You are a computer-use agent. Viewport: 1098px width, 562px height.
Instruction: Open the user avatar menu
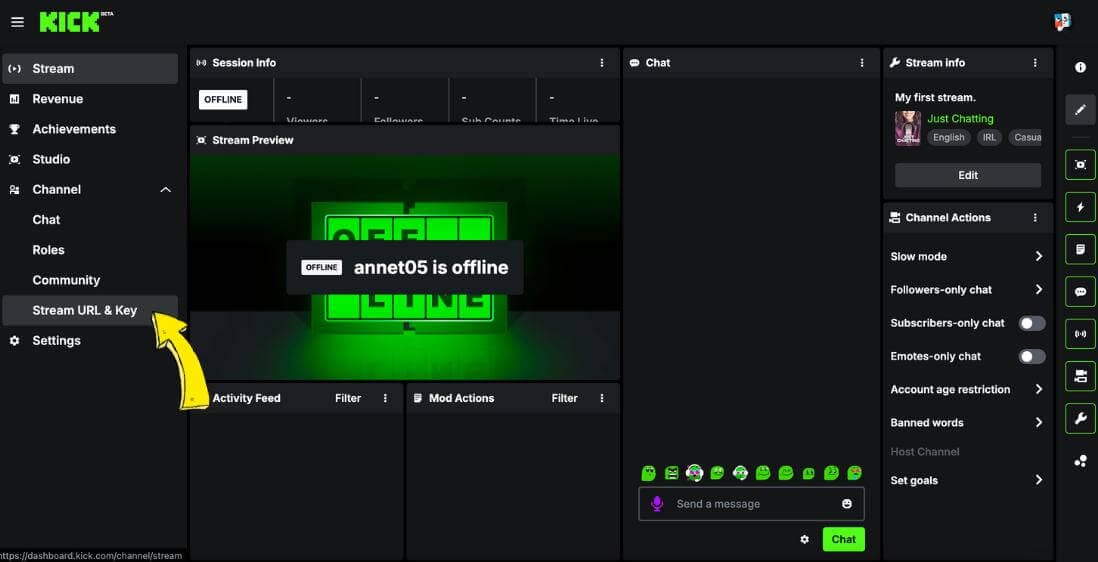point(1062,22)
